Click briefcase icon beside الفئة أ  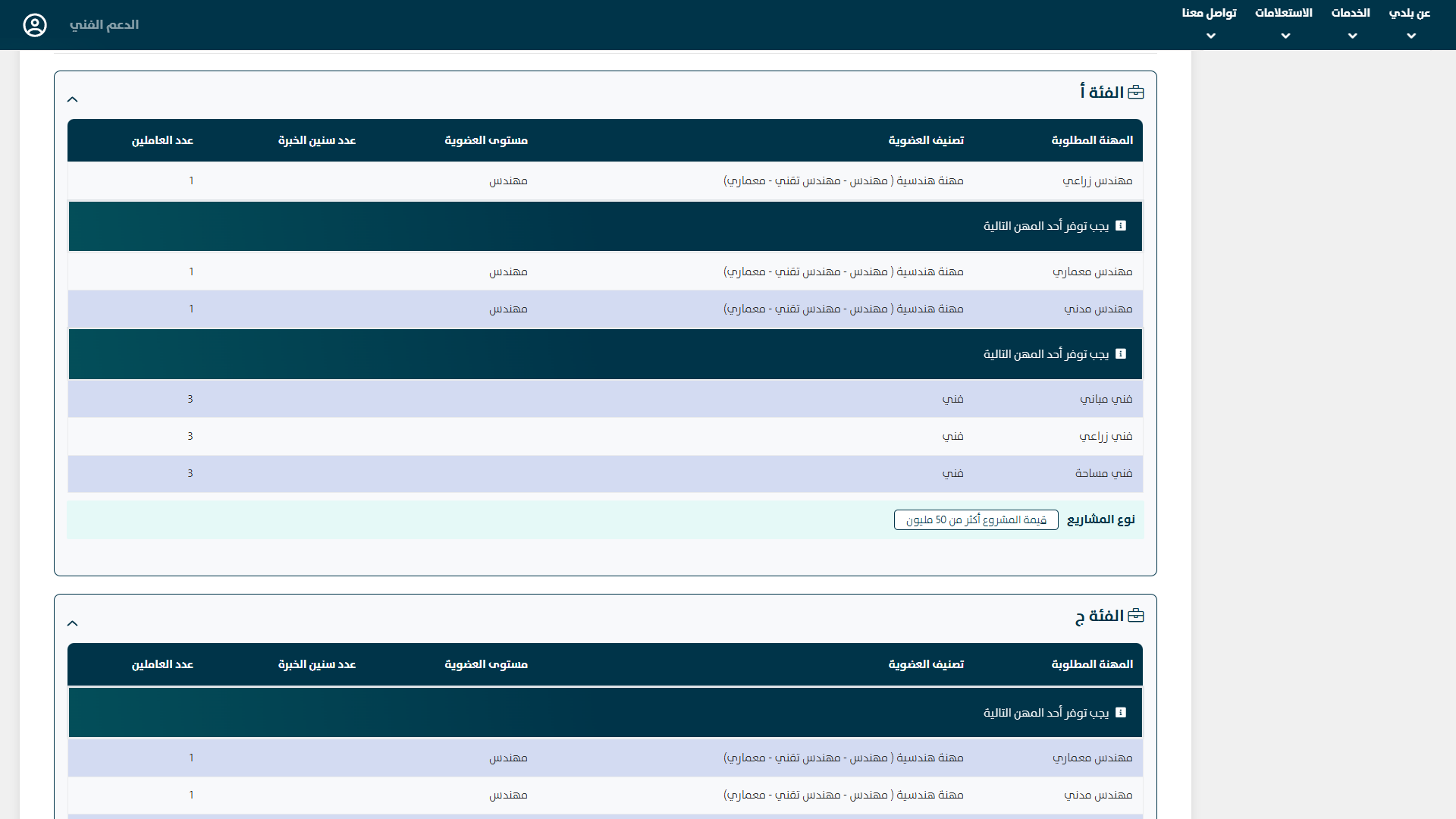pyautogui.click(x=1136, y=93)
